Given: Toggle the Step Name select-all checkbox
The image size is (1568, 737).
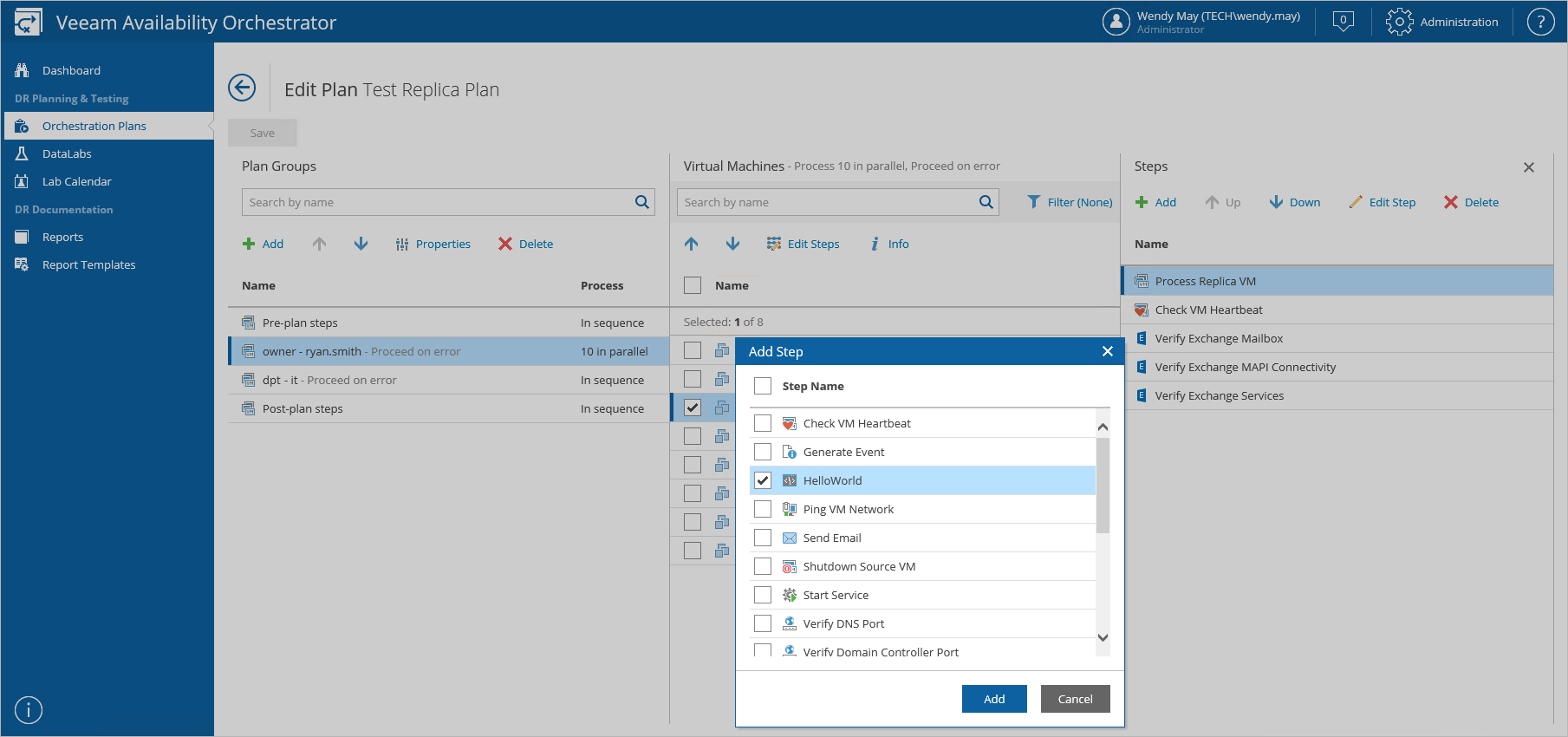Looking at the screenshot, I should (763, 386).
